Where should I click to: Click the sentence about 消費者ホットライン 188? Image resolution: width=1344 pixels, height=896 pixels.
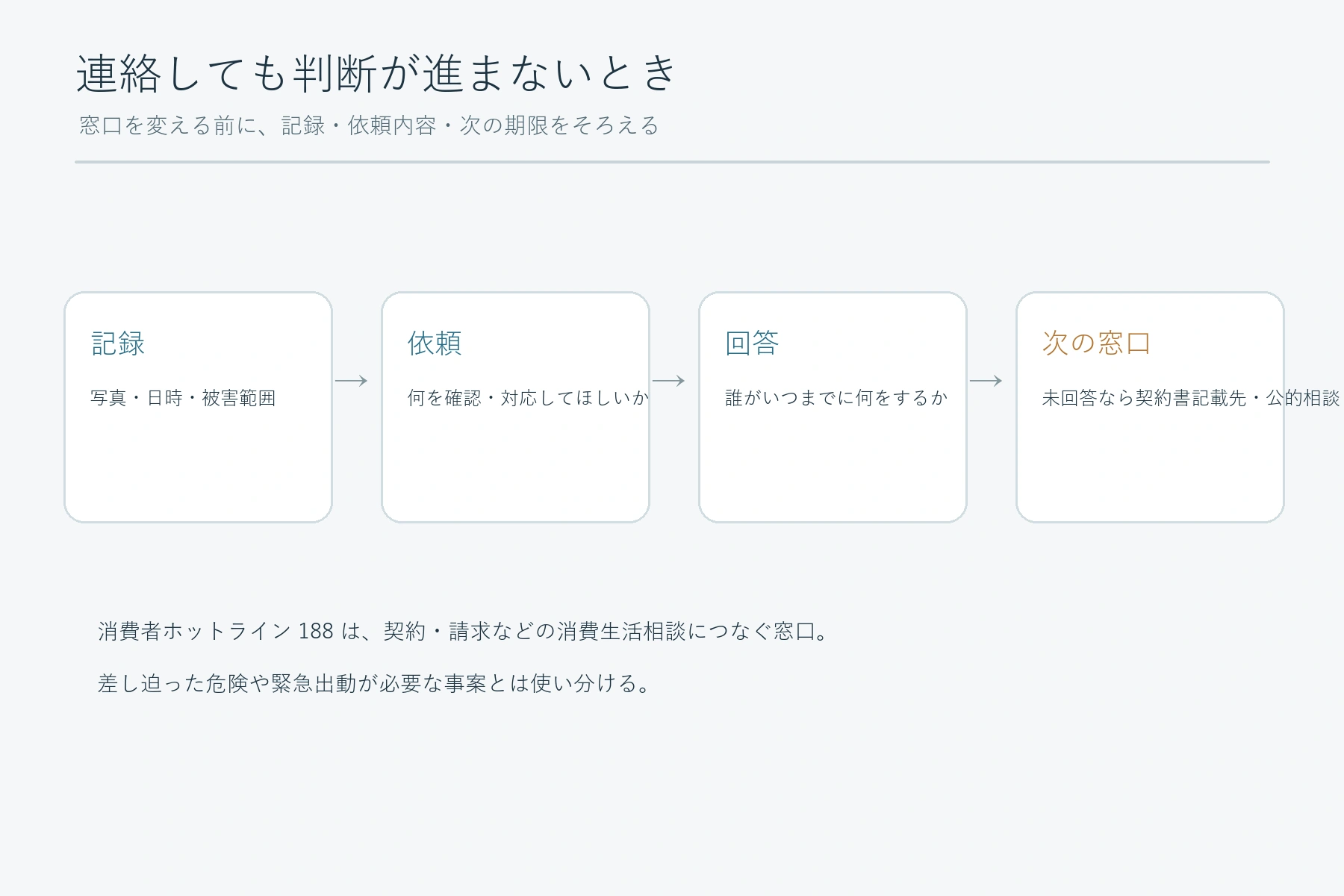[463, 632]
